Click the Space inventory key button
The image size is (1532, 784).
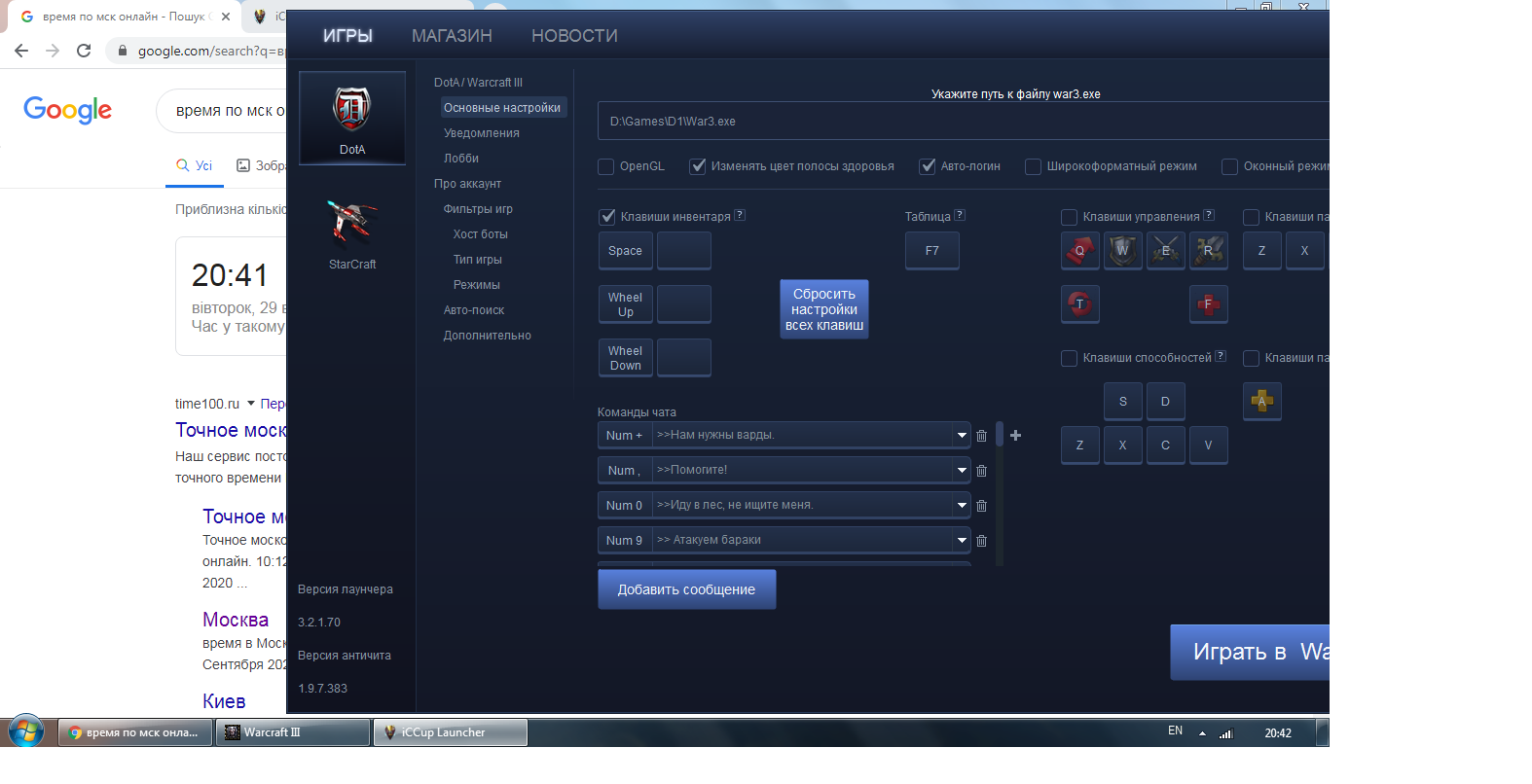pyautogui.click(x=625, y=251)
